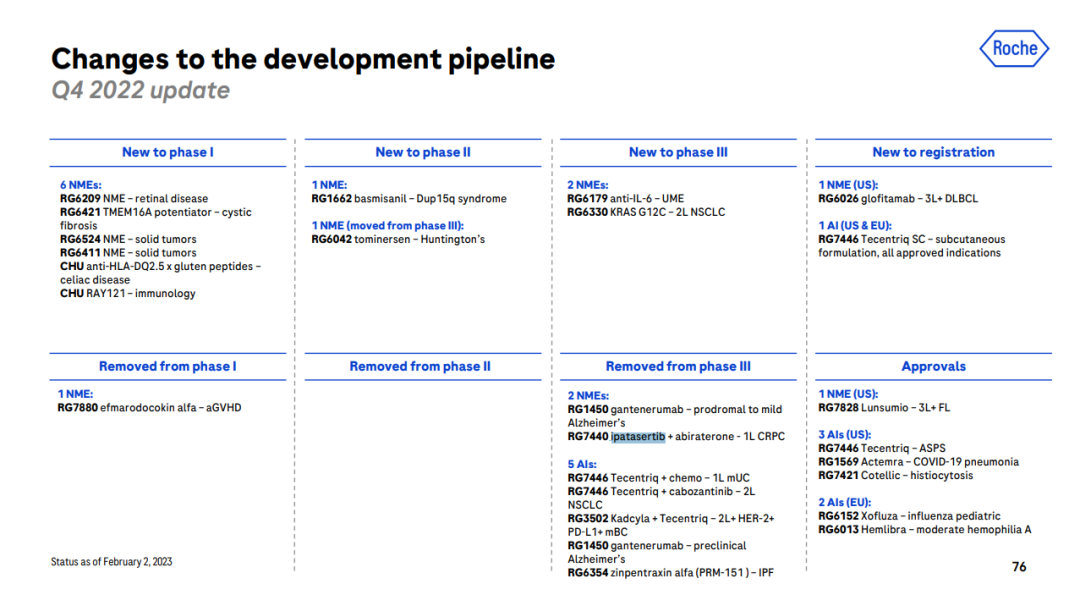
Task: Click the '6 NMEs:' label
Action: (x=81, y=185)
